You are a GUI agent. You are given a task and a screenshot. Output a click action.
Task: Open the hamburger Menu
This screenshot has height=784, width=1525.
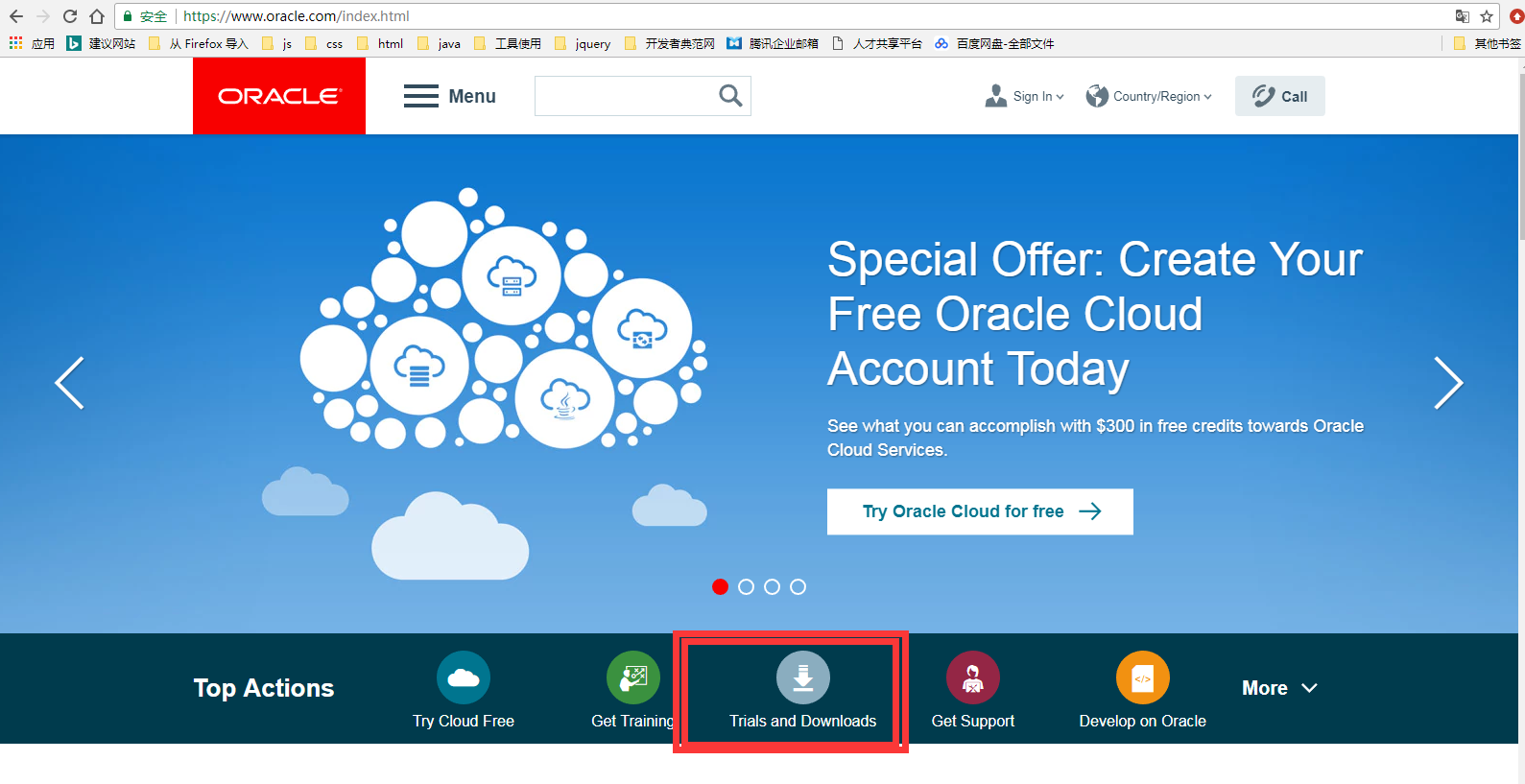point(449,96)
